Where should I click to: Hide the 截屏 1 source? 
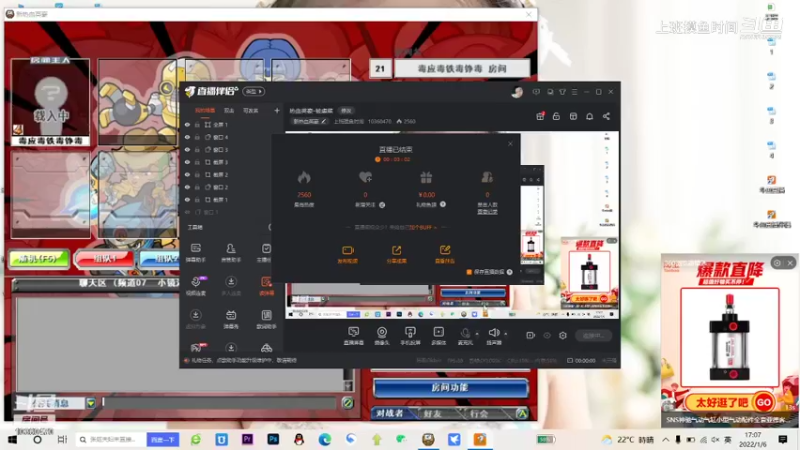(x=187, y=199)
